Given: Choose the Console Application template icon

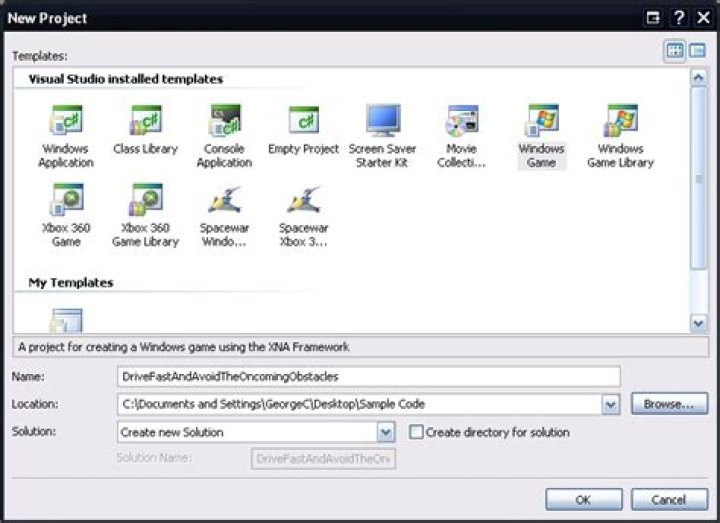Looking at the screenshot, I should tap(225, 120).
